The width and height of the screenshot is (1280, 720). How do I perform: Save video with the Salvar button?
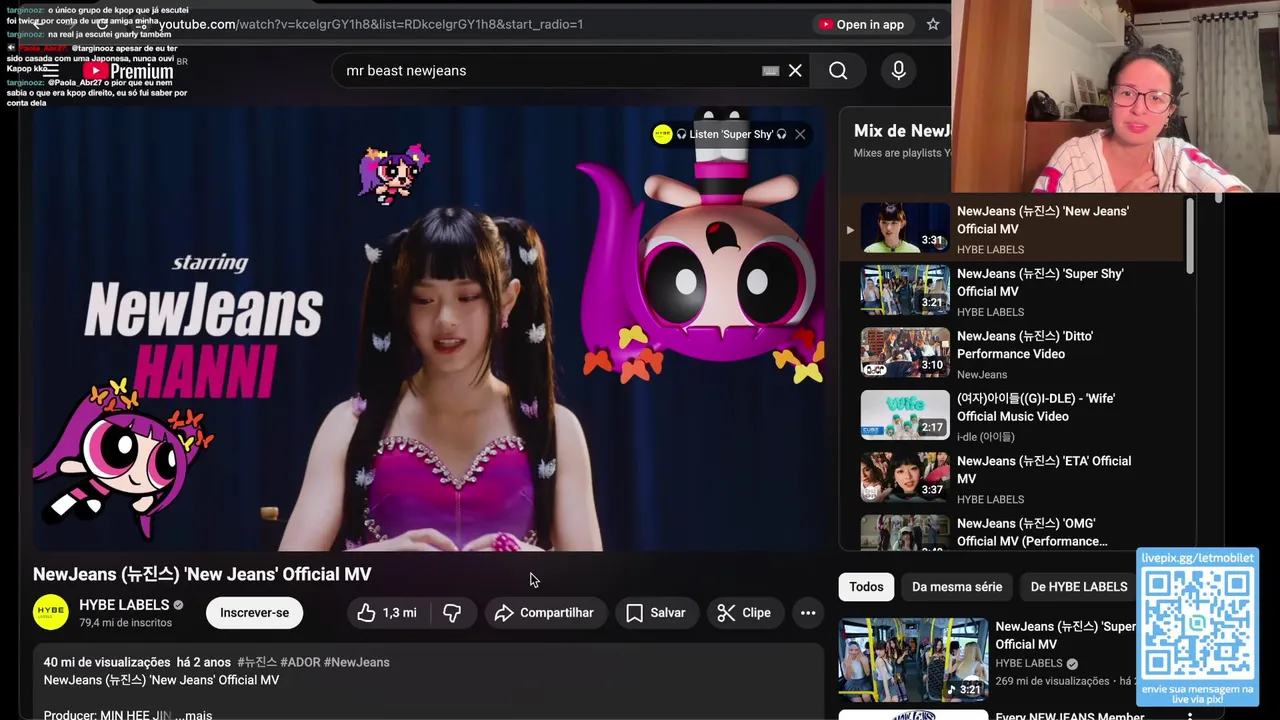[656, 613]
